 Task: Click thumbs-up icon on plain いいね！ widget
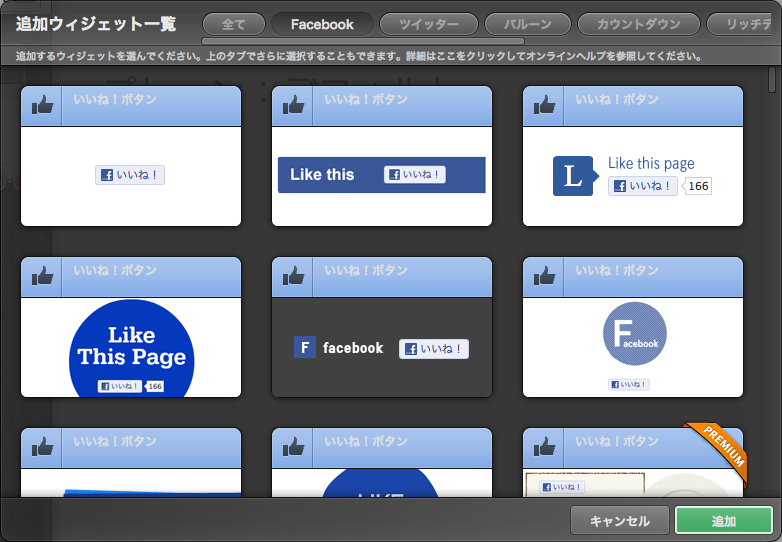click(42, 106)
